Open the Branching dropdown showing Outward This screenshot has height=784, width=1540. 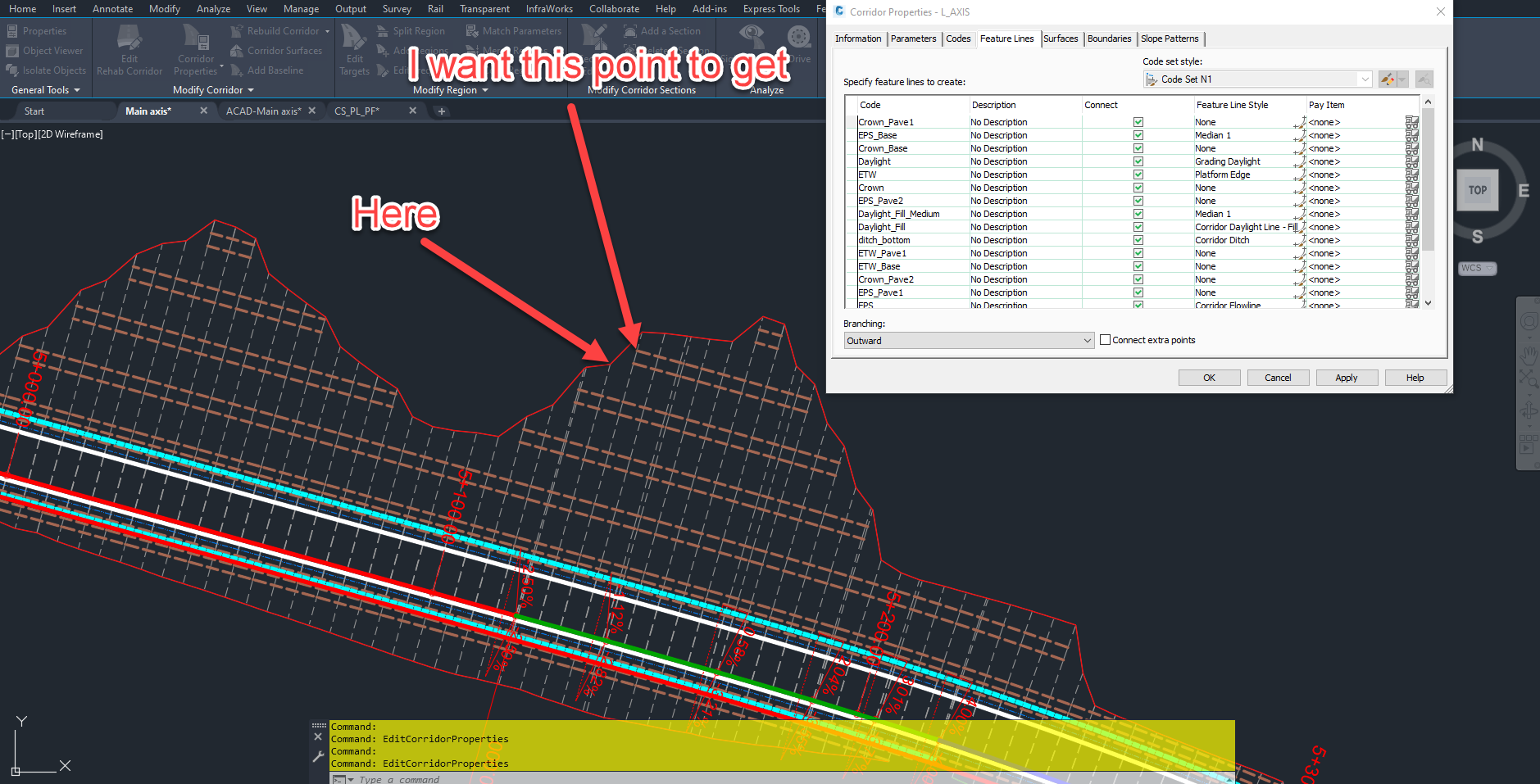[x=1087, y=339]
